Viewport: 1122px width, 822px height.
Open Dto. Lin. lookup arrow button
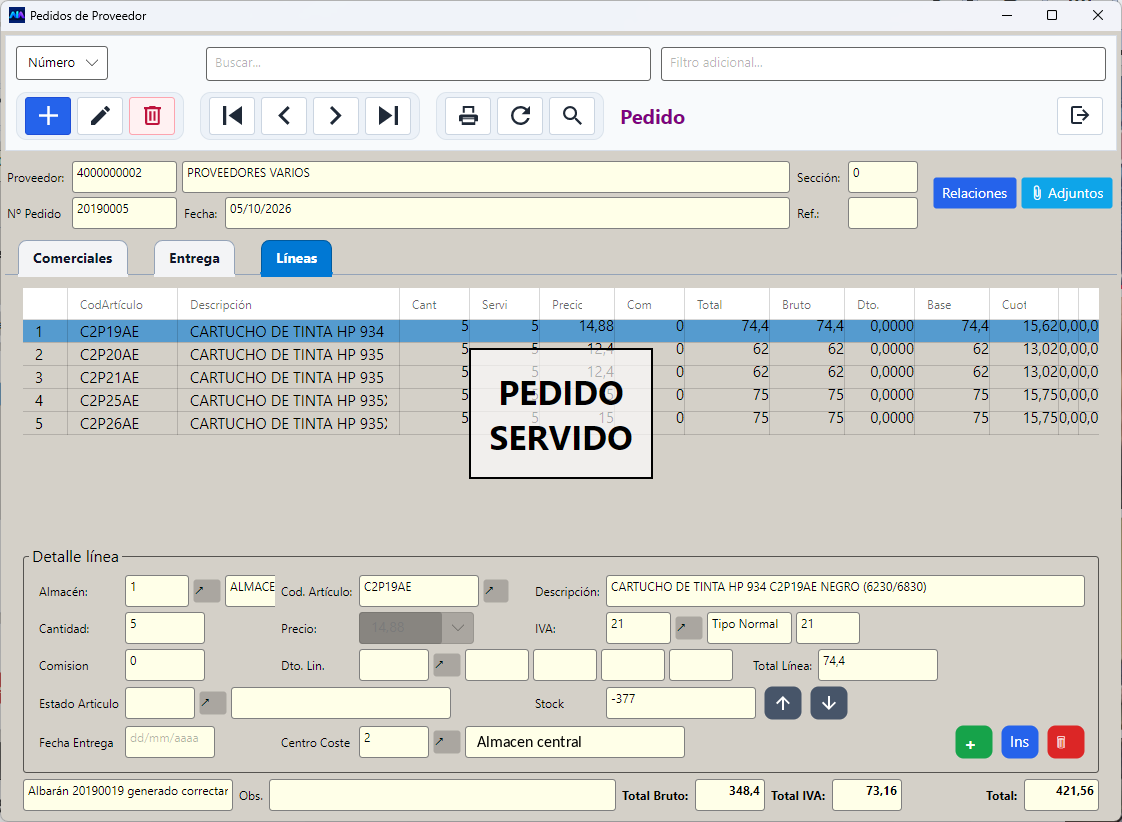coord(447,665)
